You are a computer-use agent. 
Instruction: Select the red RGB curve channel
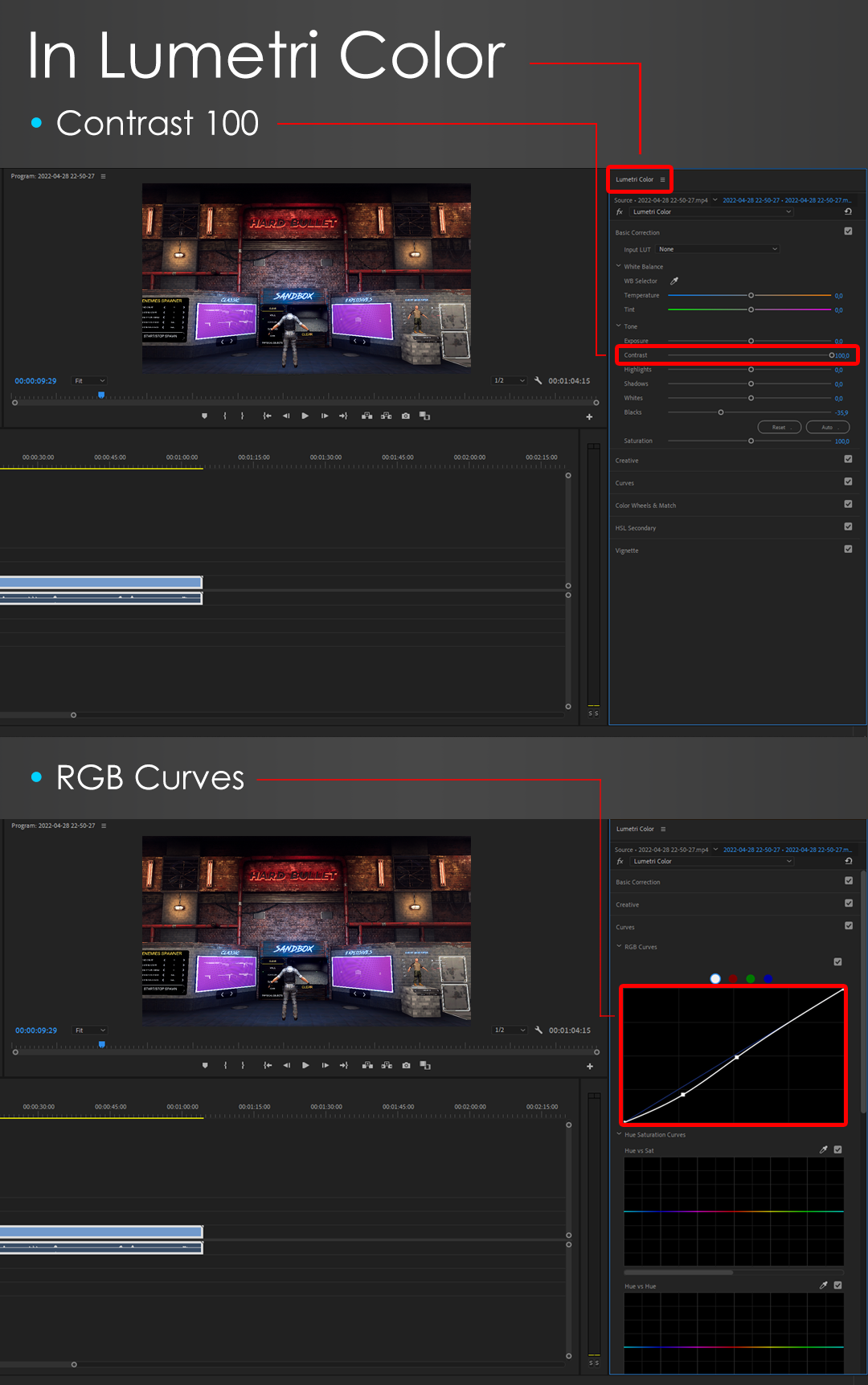coord(733,978)
